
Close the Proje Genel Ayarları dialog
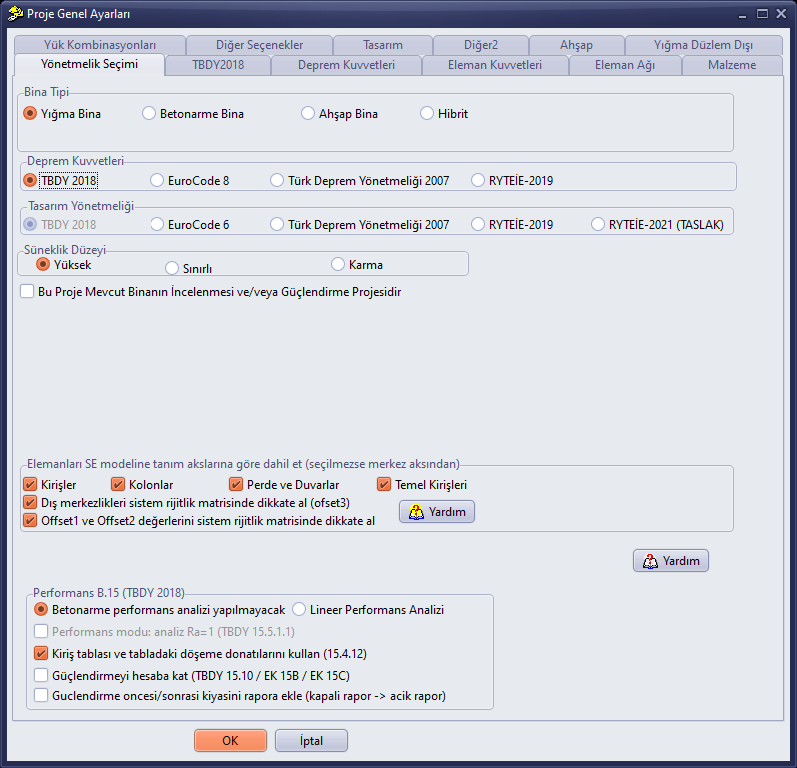point(781,14)
